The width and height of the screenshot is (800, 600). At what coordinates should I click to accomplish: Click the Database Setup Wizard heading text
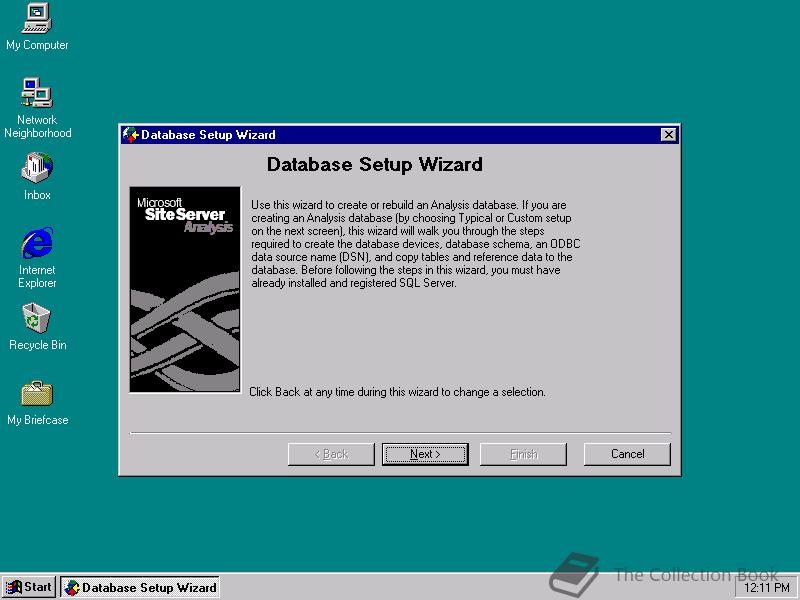click(x=374, y=164)
